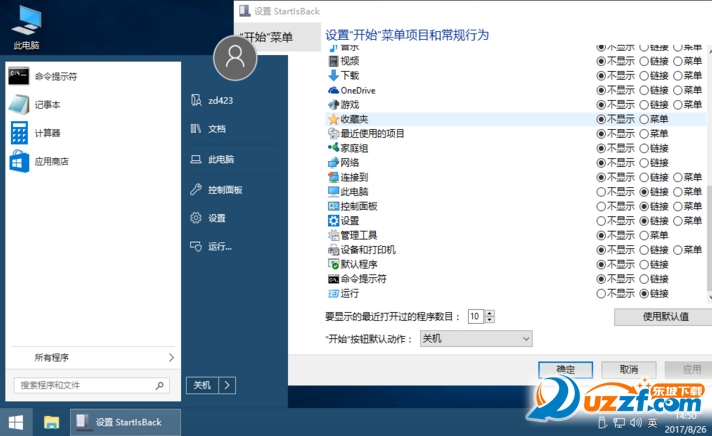Click the volume speaker icon in system tray
The image size is (712, 436).
635,423
